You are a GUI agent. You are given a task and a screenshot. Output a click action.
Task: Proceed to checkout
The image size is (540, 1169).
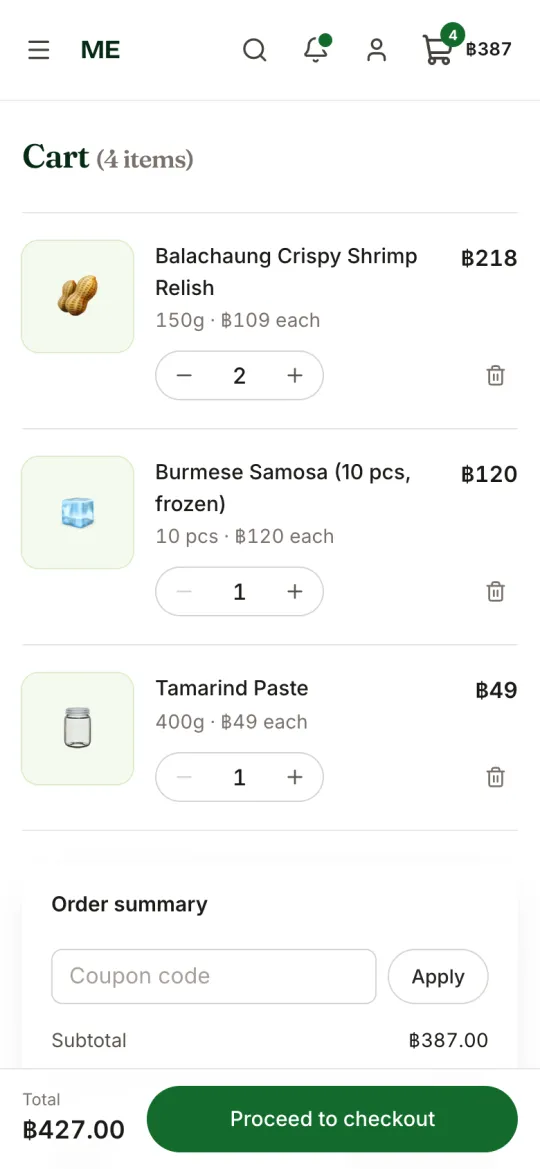(x=332, y=1119)
